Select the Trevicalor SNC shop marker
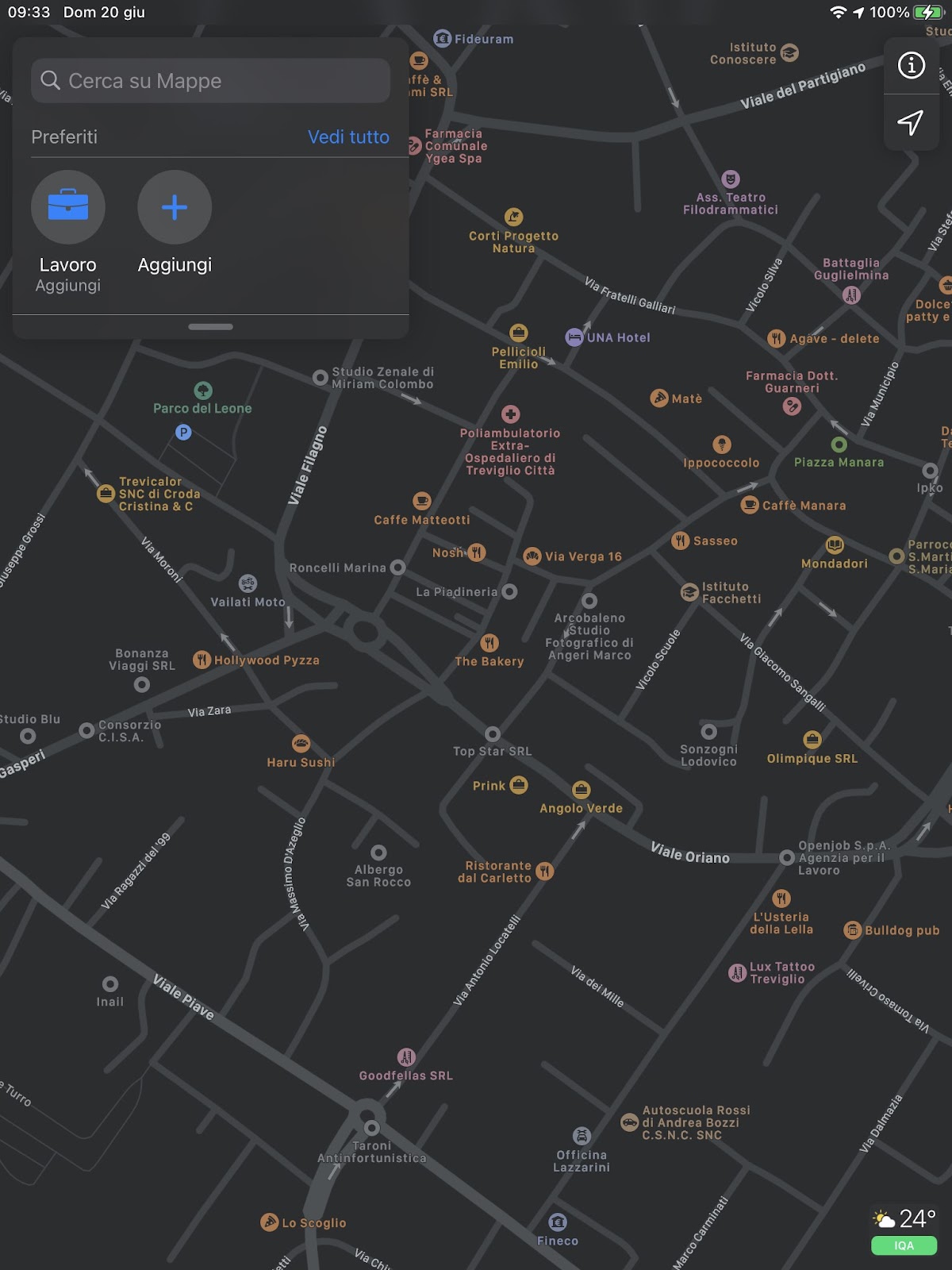The width and height of the screenshot is (952, 1270). point(106,494)
